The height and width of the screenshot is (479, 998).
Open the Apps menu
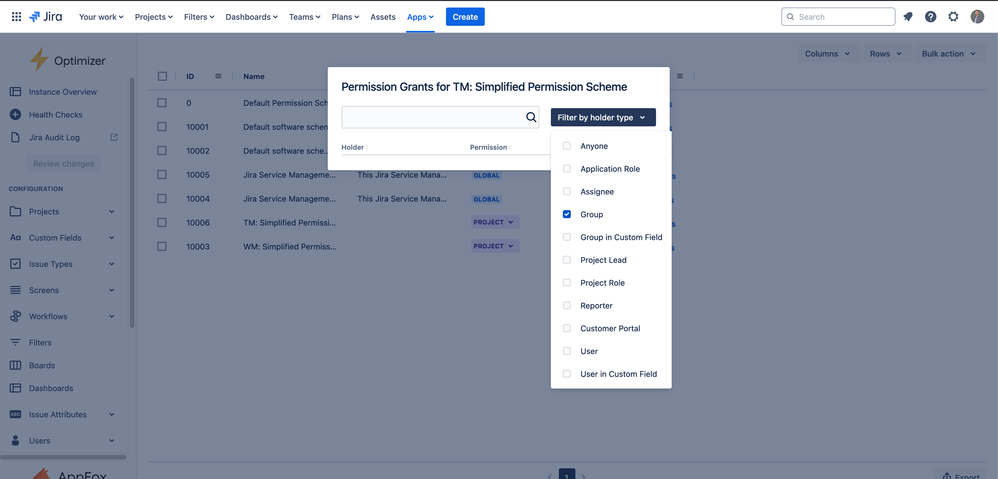click(x=421, y=17)
